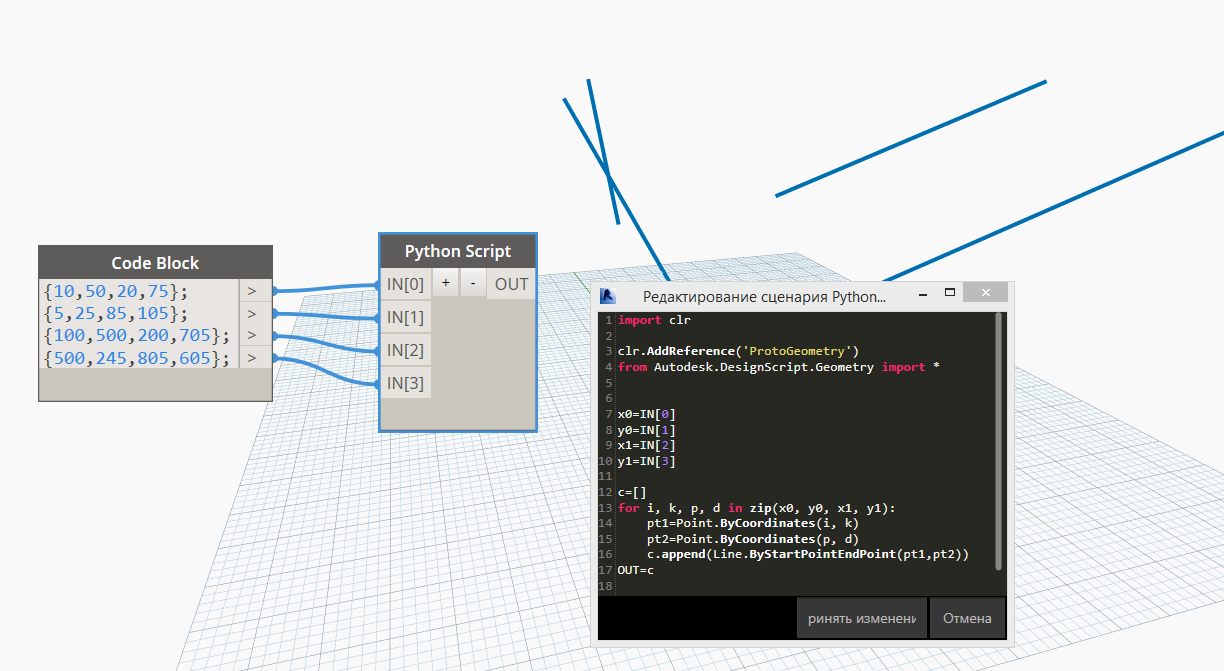Click the output port beside {100,500,200,705}
The height and width of the screenshot is (671, 1224).
pyautogui.click(x=252, y=335)
